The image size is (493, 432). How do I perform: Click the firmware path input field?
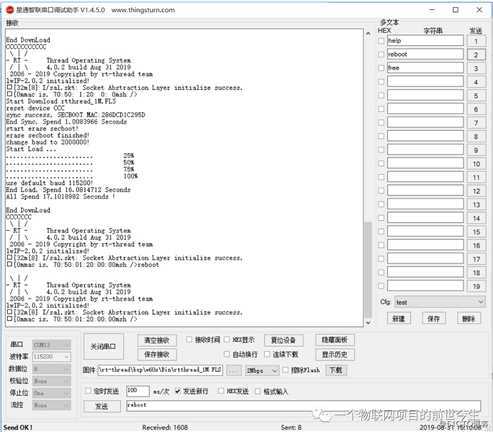(x=160, y=370)
